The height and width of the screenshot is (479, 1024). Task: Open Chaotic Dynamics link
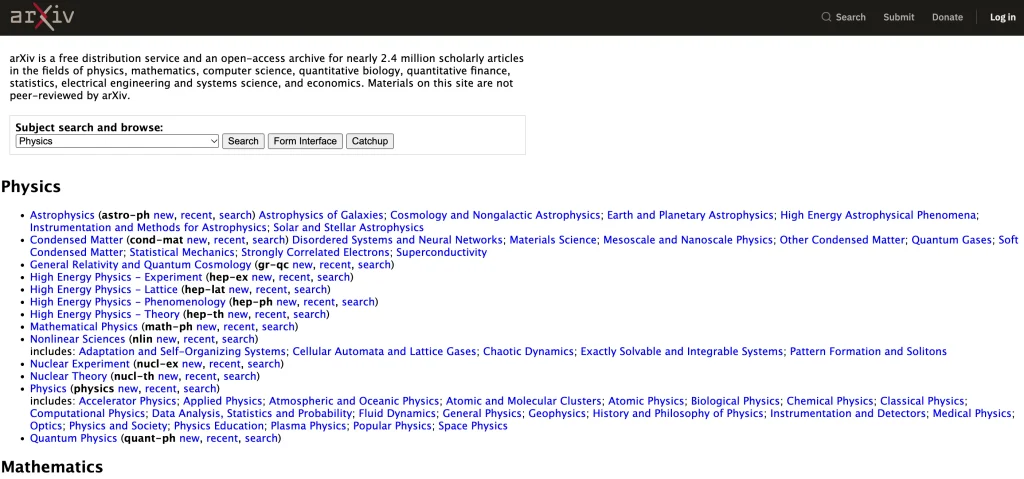pyautogui.click(x=528, y=352)
